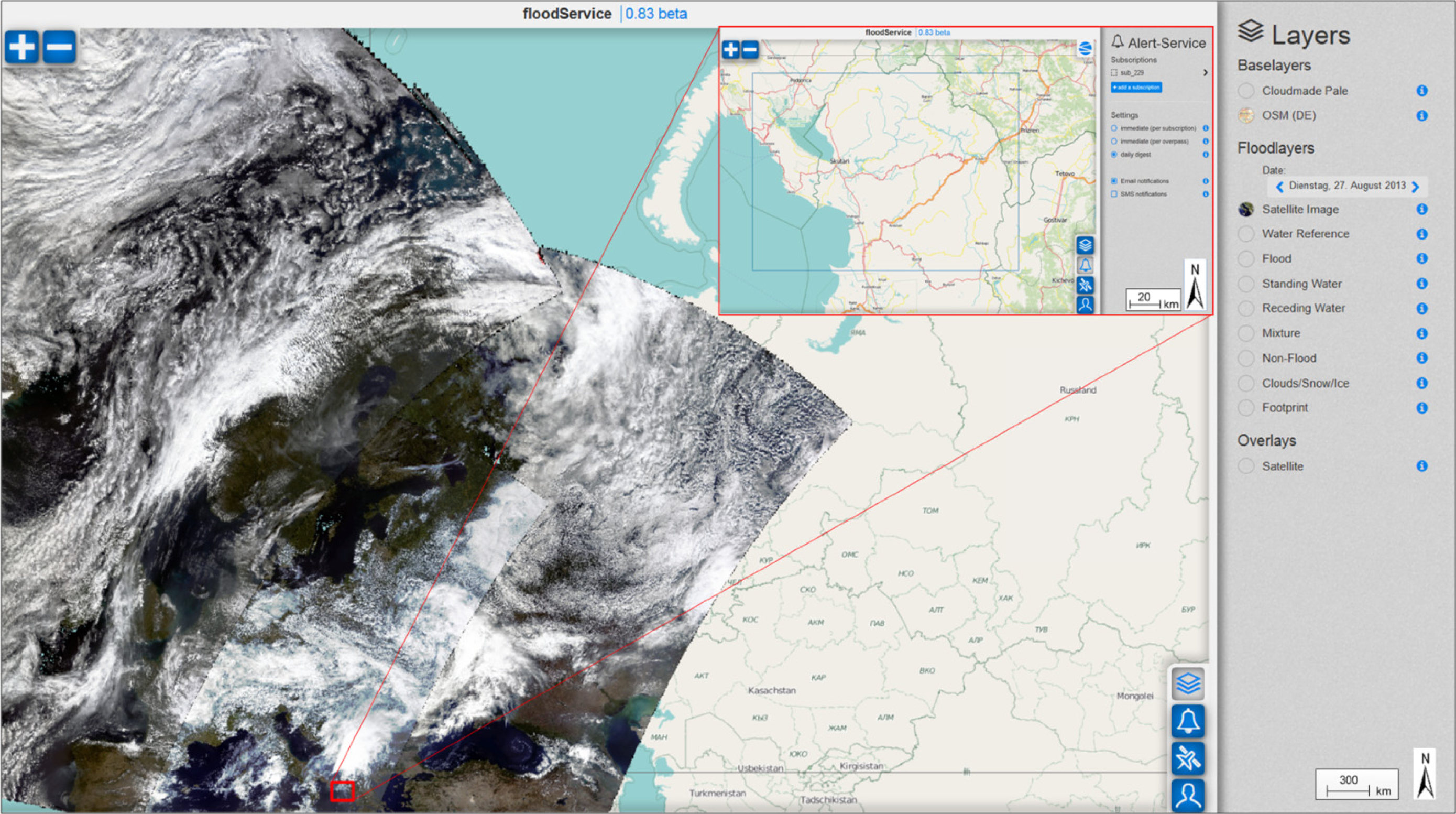Enable the Mixture layer
The height and width of the screenshot is (814, 1456).
pos(1246,333)
